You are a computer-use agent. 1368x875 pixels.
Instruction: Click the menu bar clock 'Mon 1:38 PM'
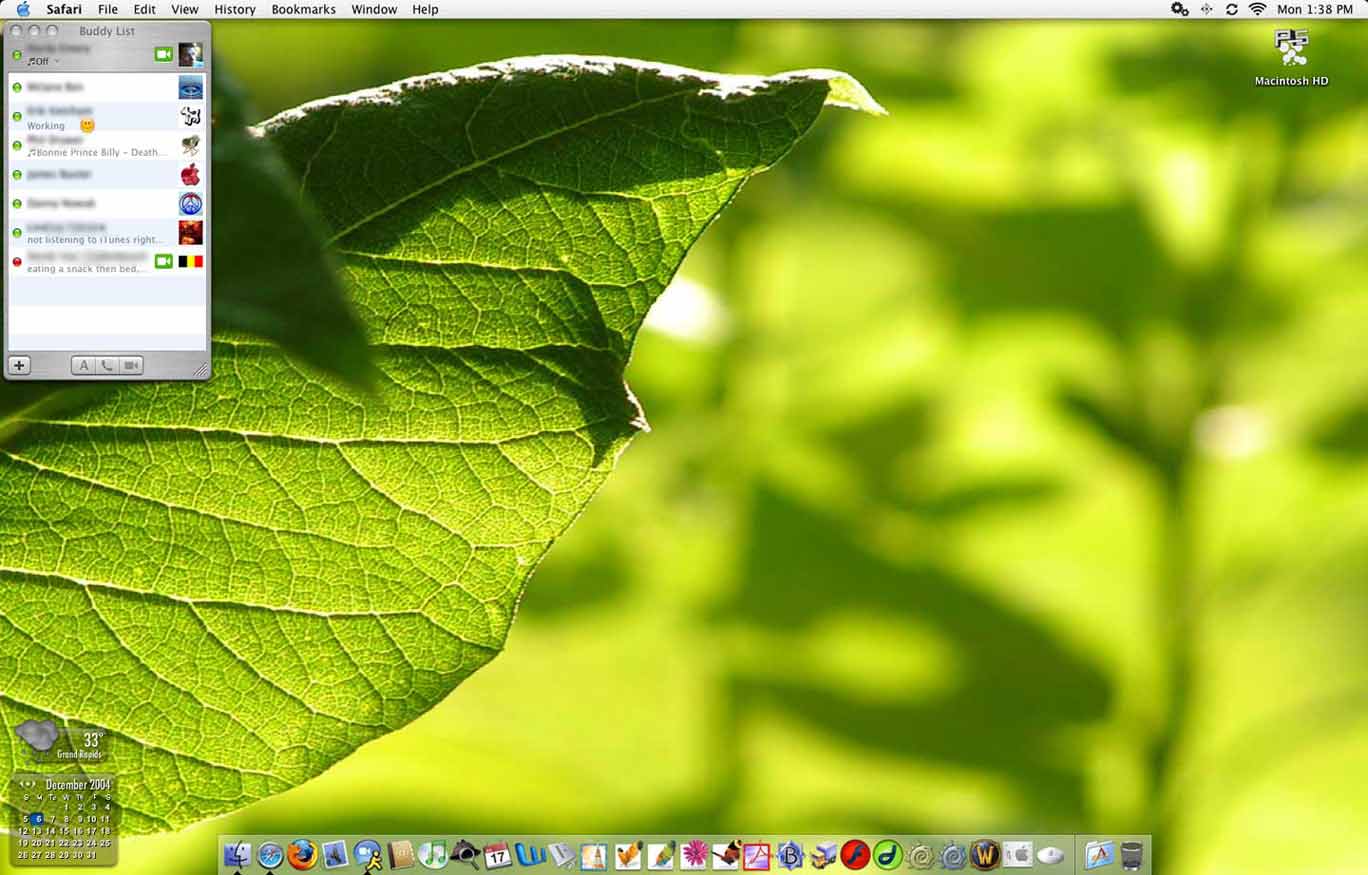[x=1315, y=9]
